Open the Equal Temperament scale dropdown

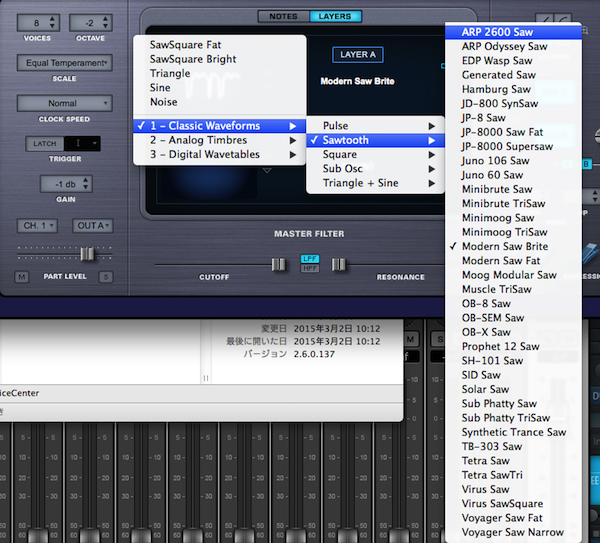click(x=65, y=63)
